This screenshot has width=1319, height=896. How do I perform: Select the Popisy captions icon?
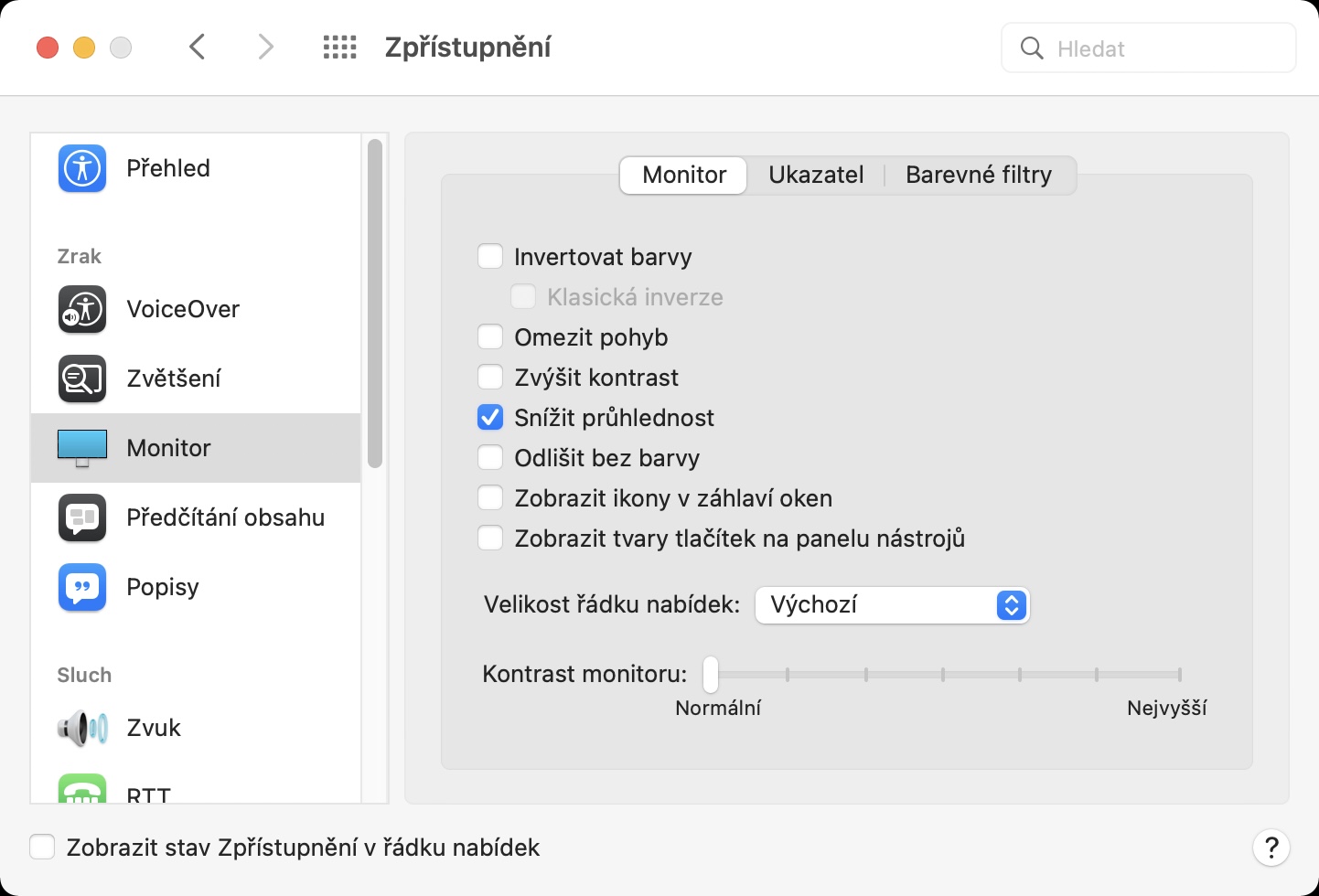[82, 587]
